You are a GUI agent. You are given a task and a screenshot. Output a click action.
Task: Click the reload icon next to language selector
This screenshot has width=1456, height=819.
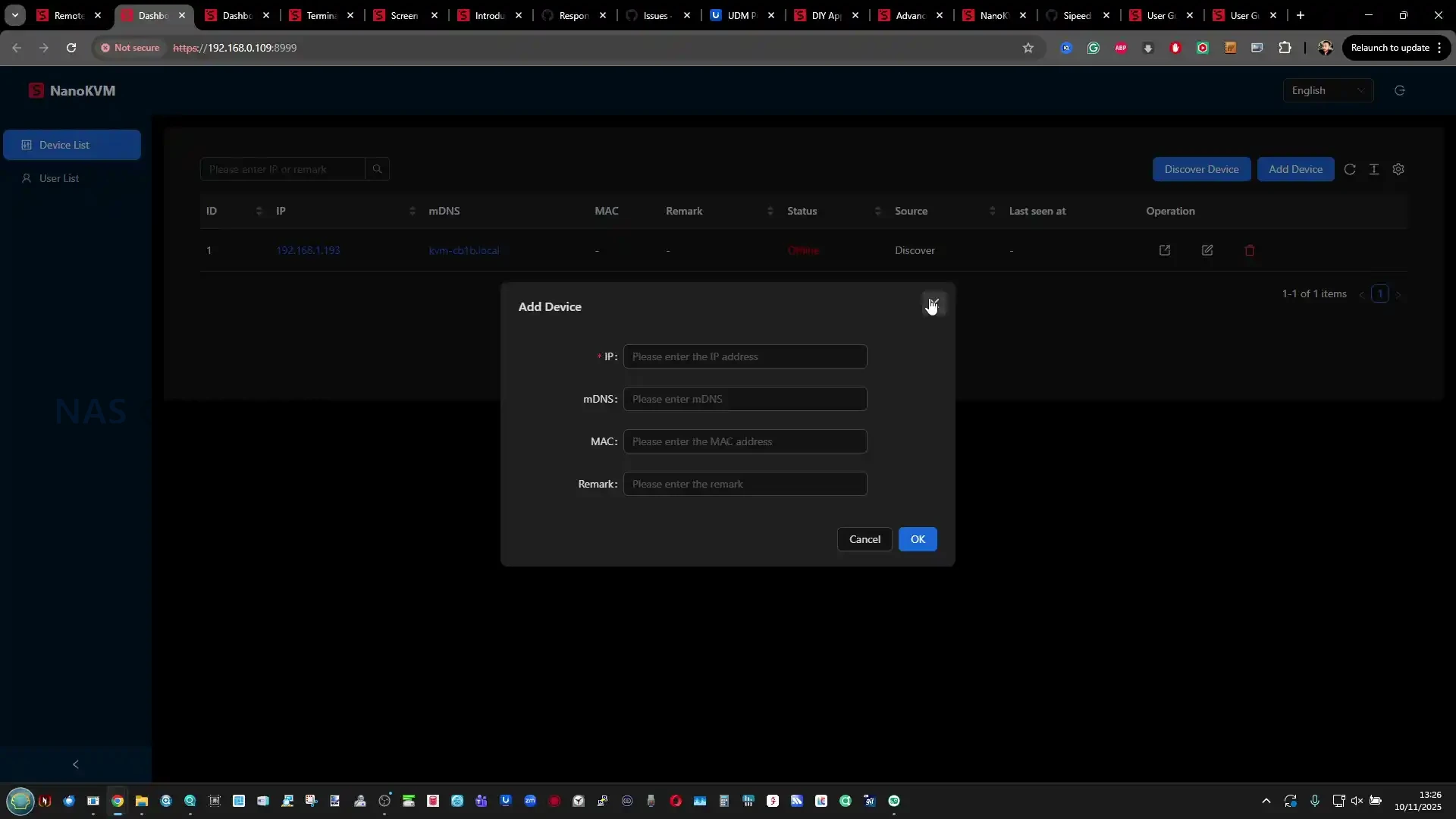1400,90
